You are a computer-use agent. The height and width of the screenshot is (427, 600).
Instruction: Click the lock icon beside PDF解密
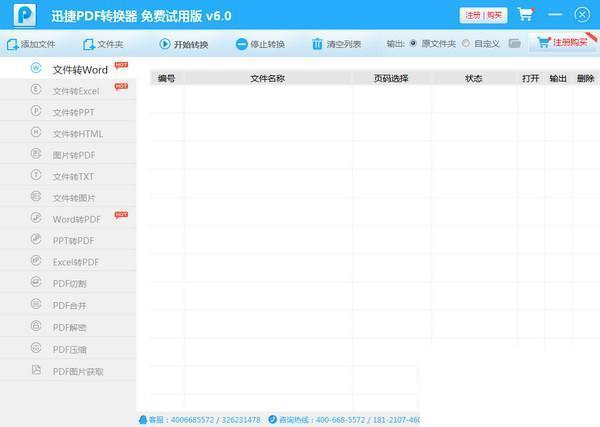pos(36,326)
